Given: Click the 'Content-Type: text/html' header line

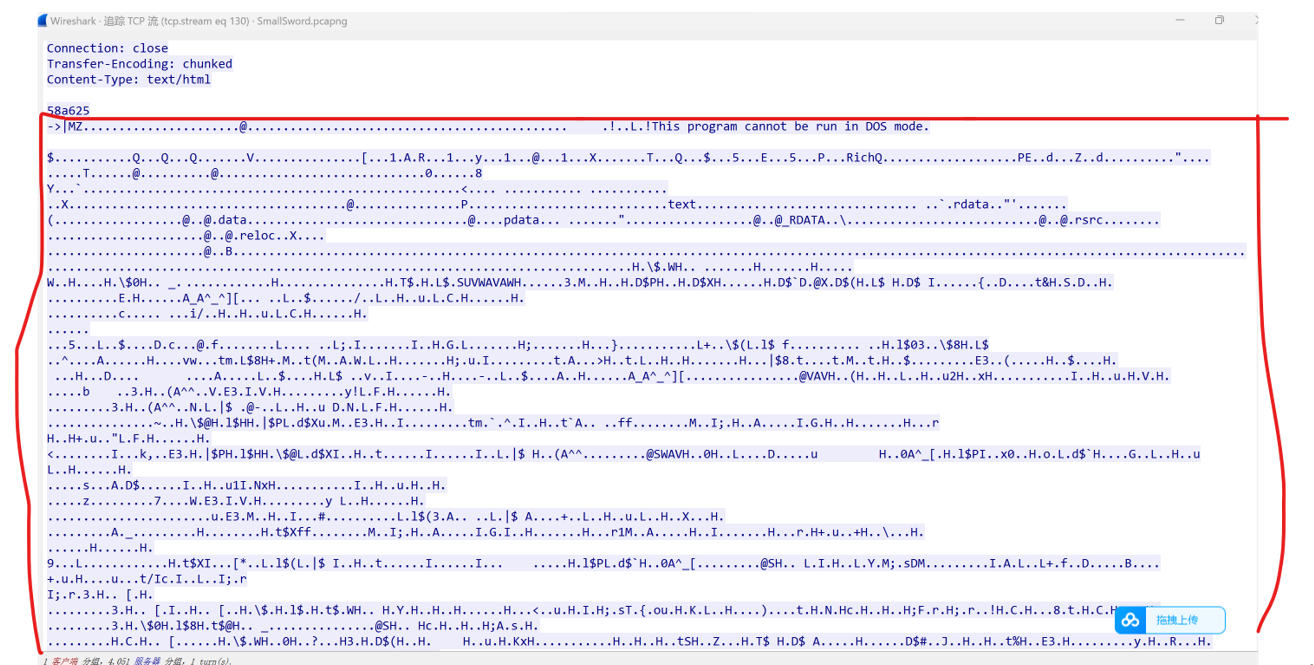Looking at the screenshot, I should [129, 80].
